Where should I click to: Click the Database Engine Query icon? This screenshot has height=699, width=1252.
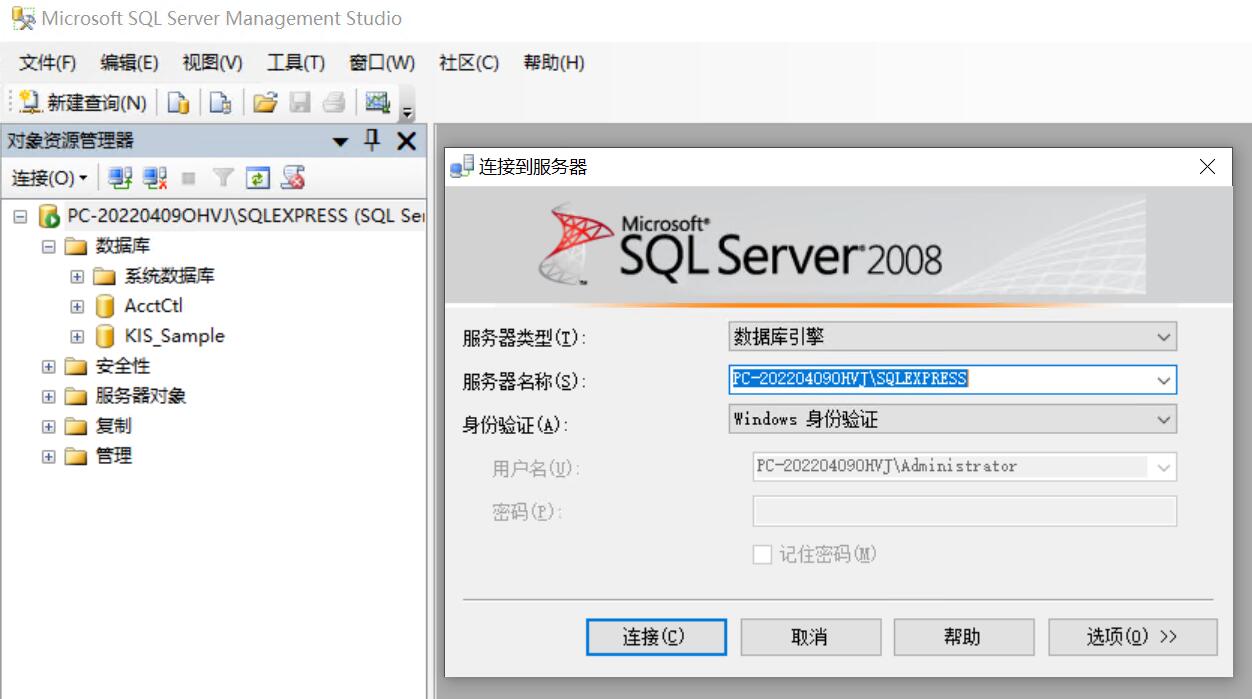point(178,102)
